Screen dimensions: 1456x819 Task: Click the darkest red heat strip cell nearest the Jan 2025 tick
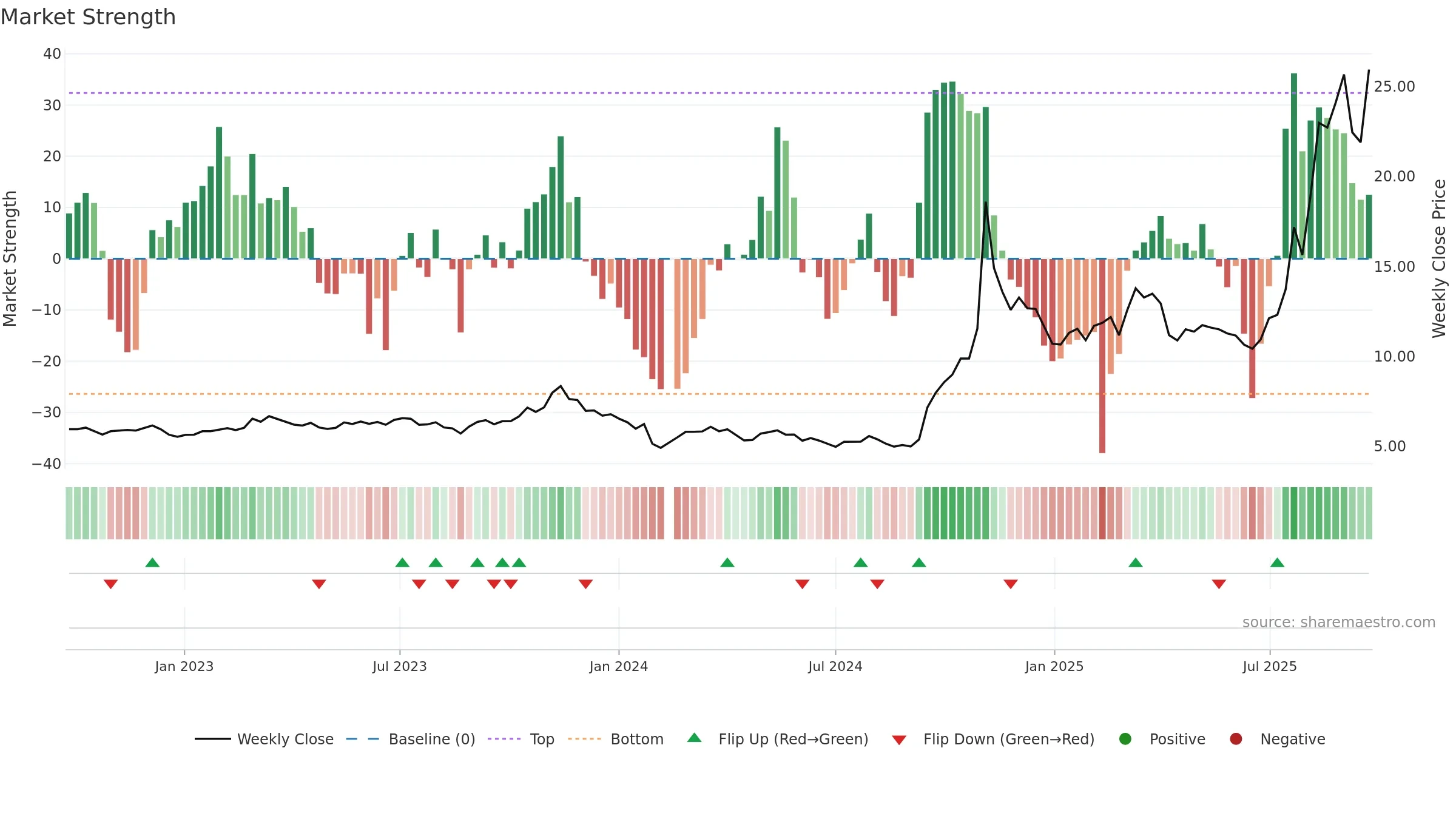1102,513
